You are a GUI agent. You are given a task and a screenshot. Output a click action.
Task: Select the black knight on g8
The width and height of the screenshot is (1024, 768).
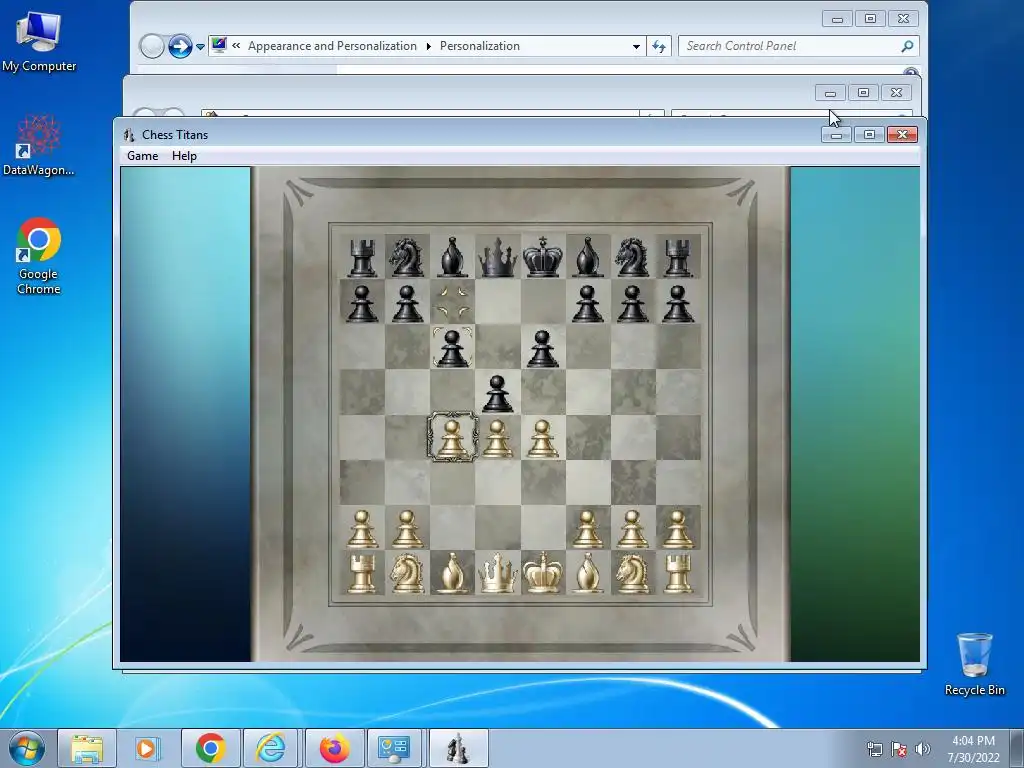(x=632, y=257)
